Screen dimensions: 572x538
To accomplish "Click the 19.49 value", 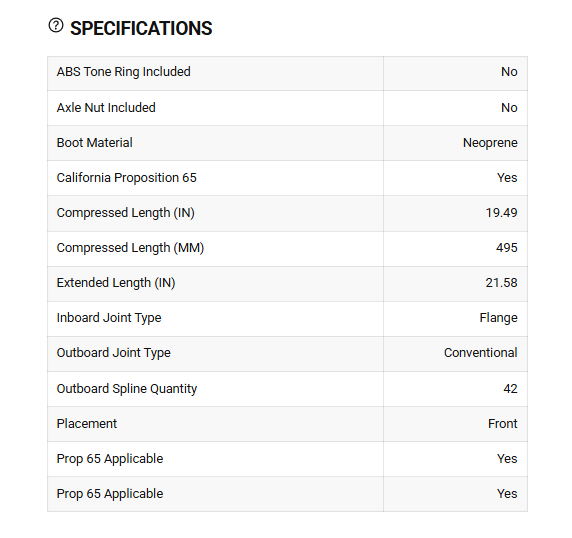I will 501,213.
